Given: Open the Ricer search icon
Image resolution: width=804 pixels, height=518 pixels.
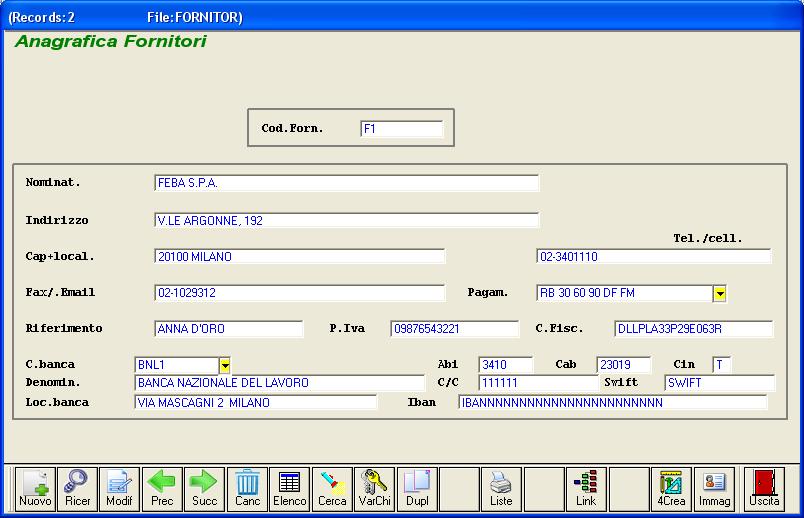Looking at the screenshot, I should (77, 489).
